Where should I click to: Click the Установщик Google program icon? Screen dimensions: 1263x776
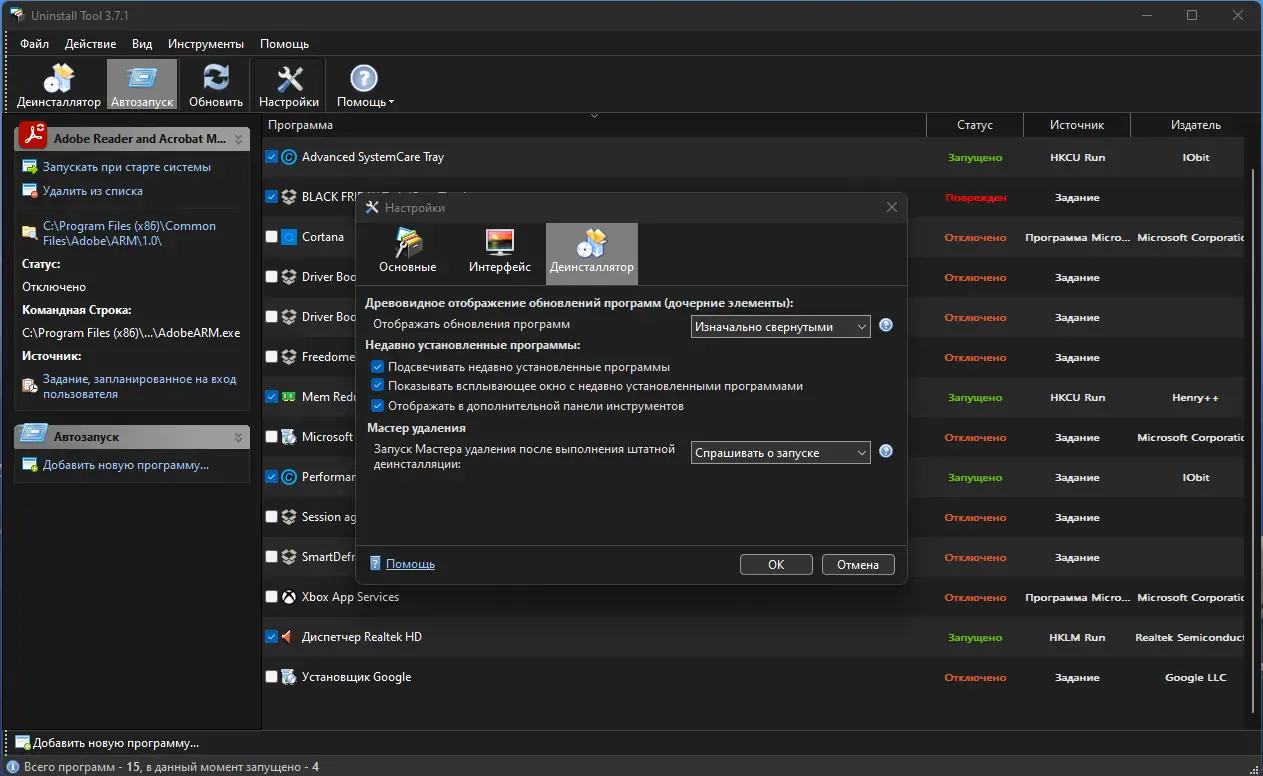(289, 677)
